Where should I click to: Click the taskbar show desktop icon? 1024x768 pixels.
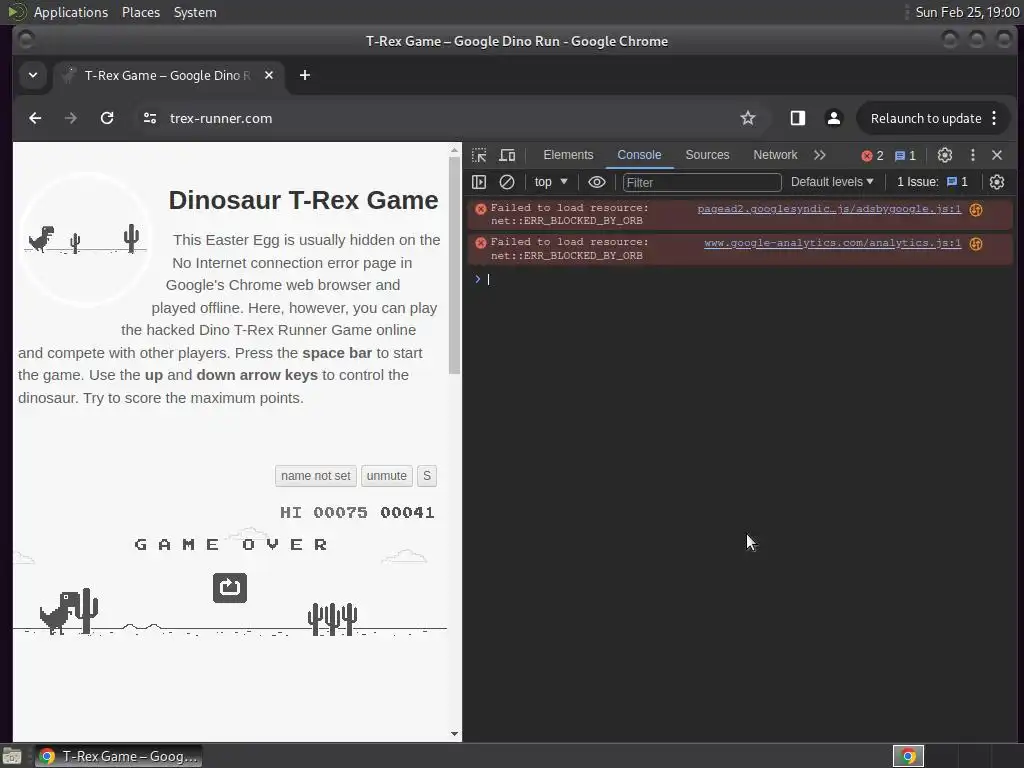point(12,756)
